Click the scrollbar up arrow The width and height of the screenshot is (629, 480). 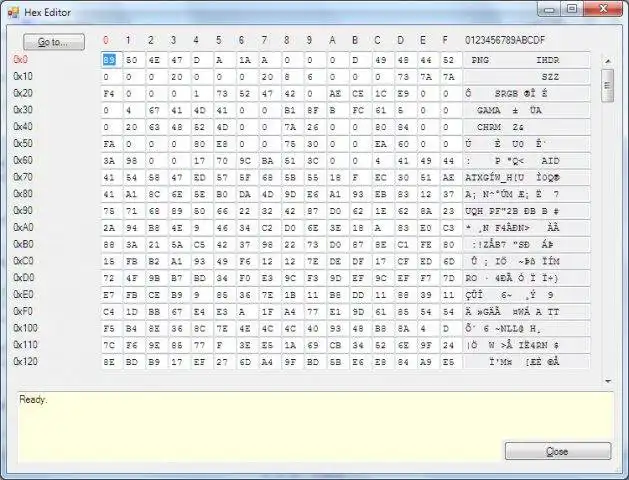(608, 61)
